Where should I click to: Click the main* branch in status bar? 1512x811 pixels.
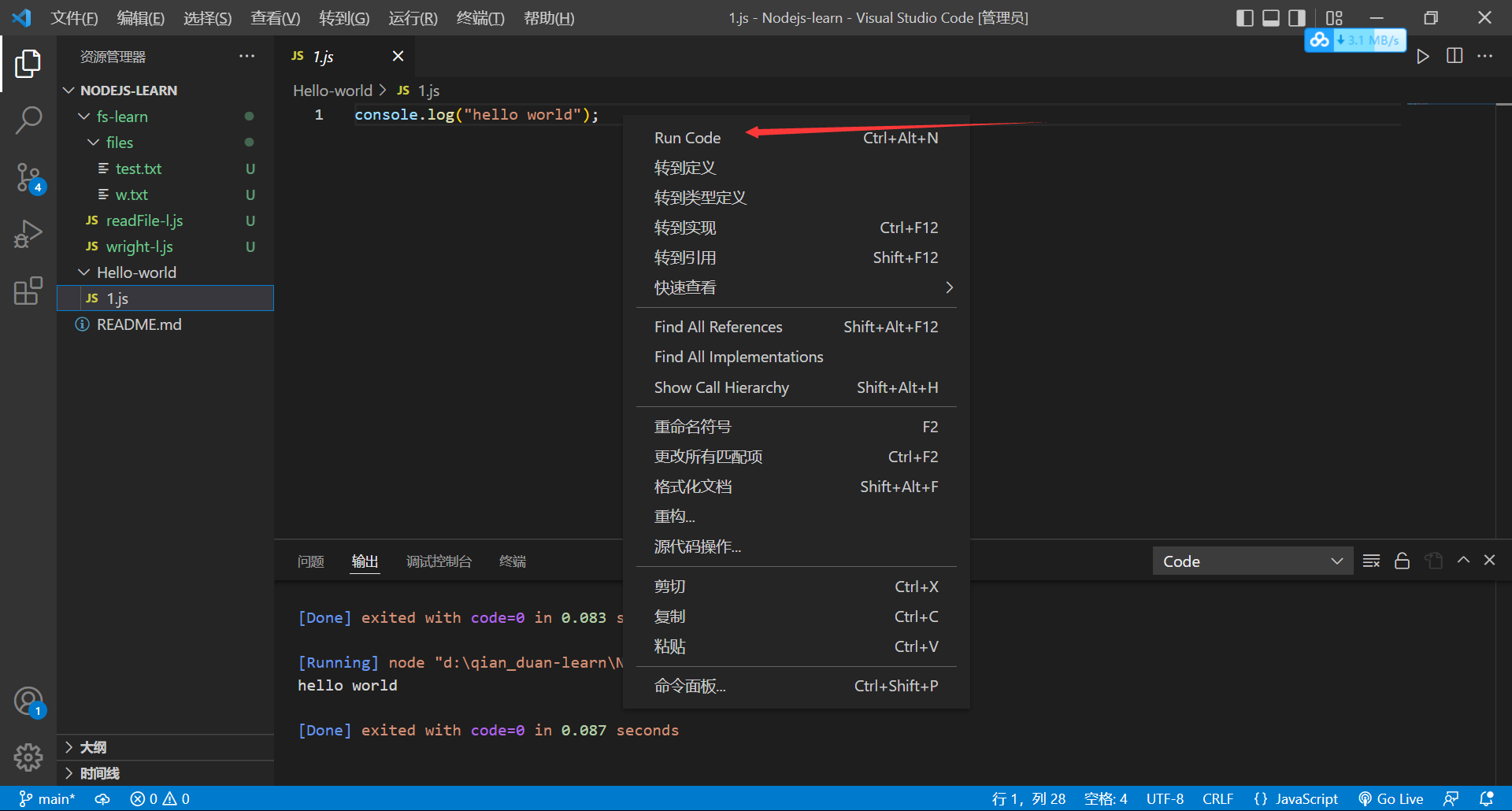pyautogui.click(x=47, y=798)
